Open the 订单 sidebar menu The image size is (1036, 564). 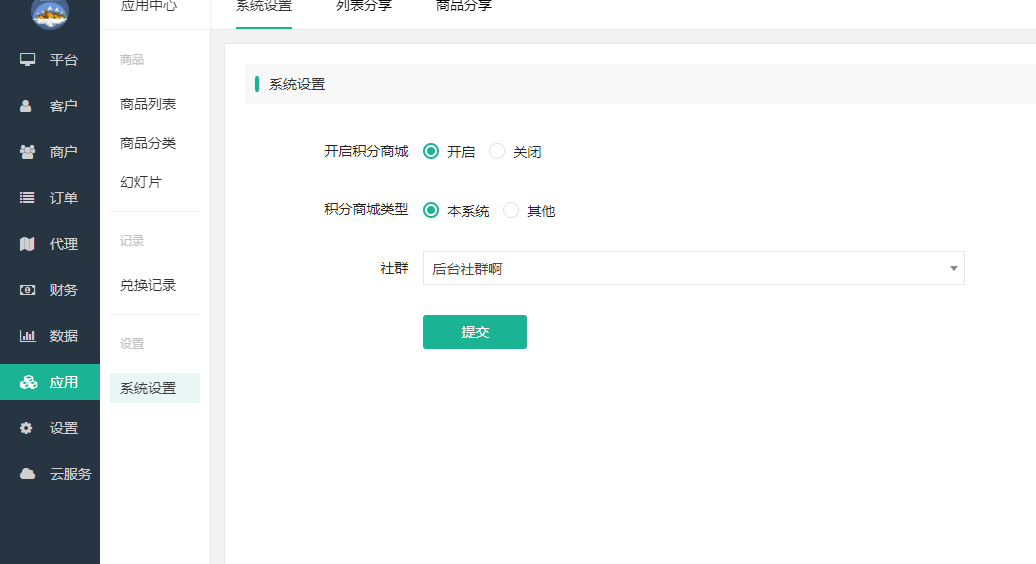pyautogui.click(x=50, y=197)
